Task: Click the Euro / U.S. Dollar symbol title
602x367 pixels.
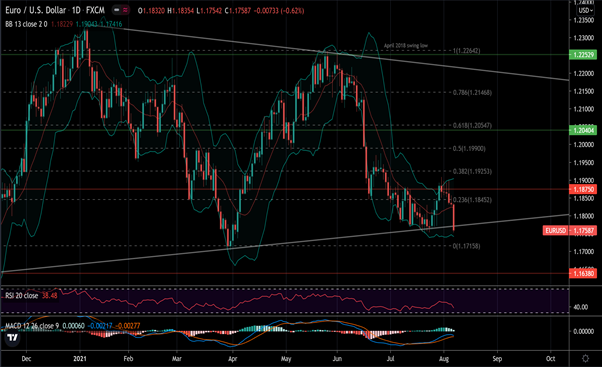Action: tap(55, 10)
